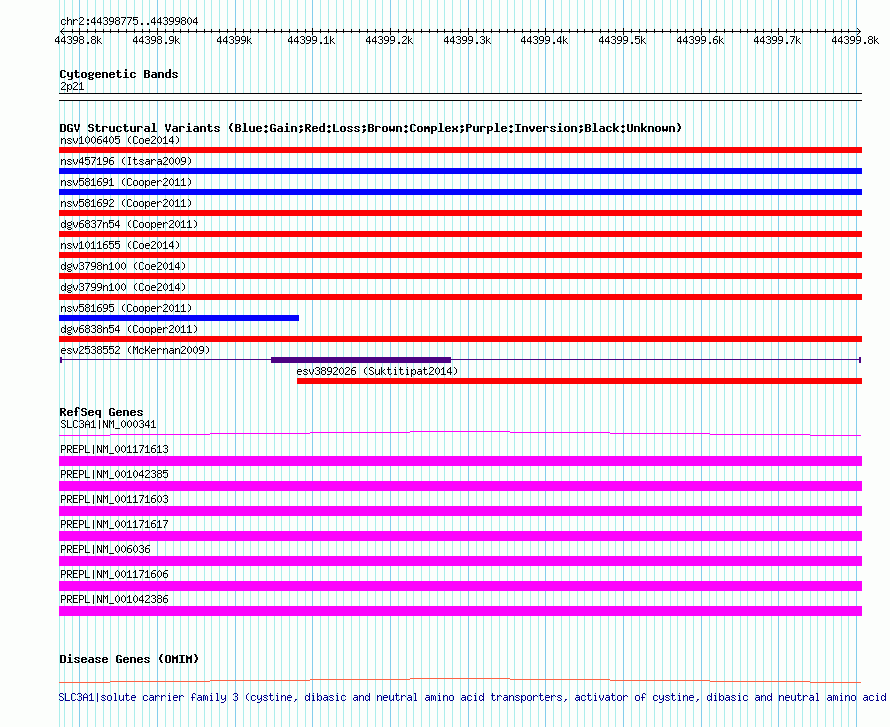Click magenta bar under PREPL|NM_006036
890x727 pixels.
click(x=460, y=561)
